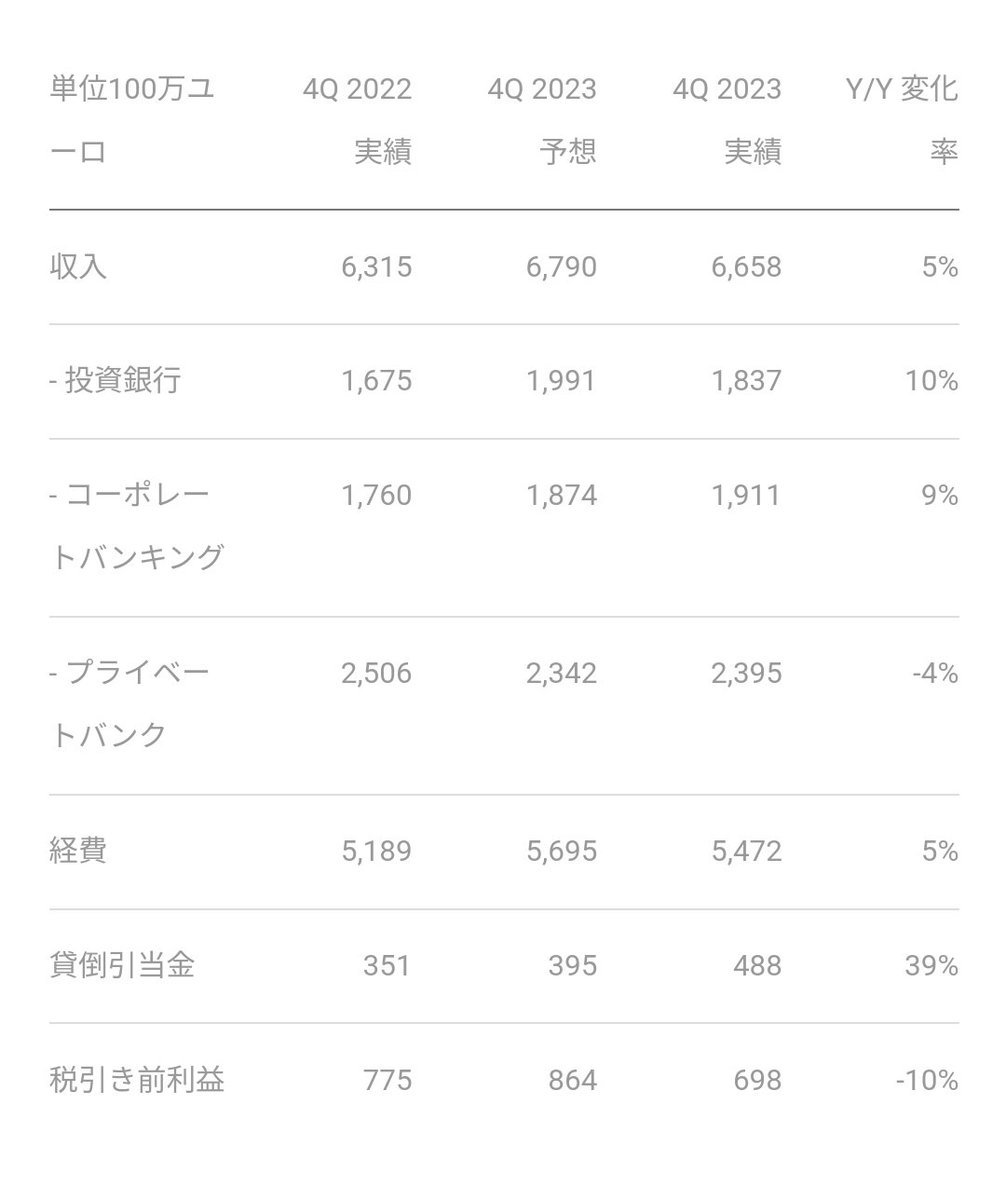The height and width of the screenshot is (1200, 1006).
Task: Select the 698 pre-tax profit actual value
Action: (755, 1079)
